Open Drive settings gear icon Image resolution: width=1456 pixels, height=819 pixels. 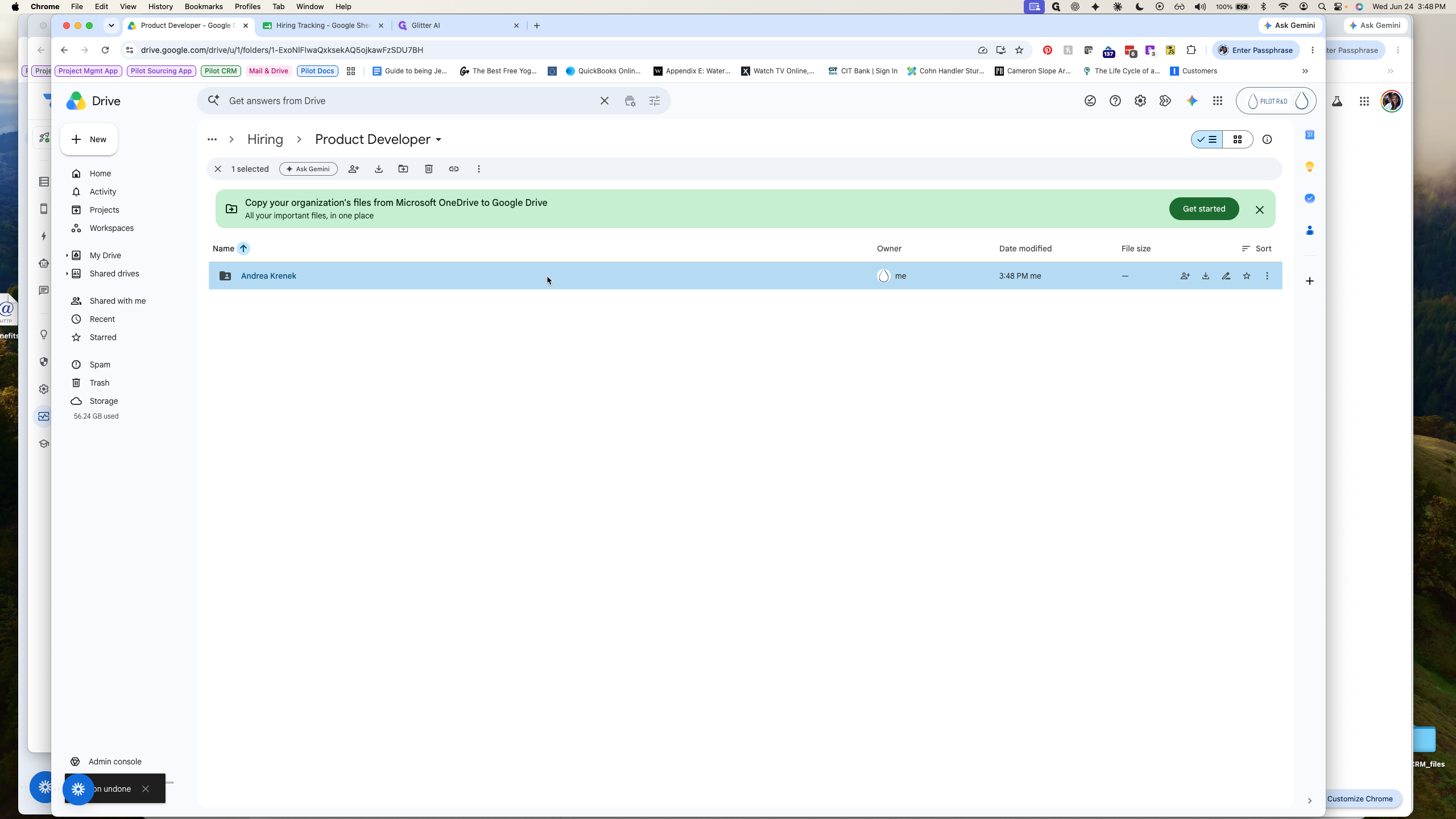(1140, 101)
